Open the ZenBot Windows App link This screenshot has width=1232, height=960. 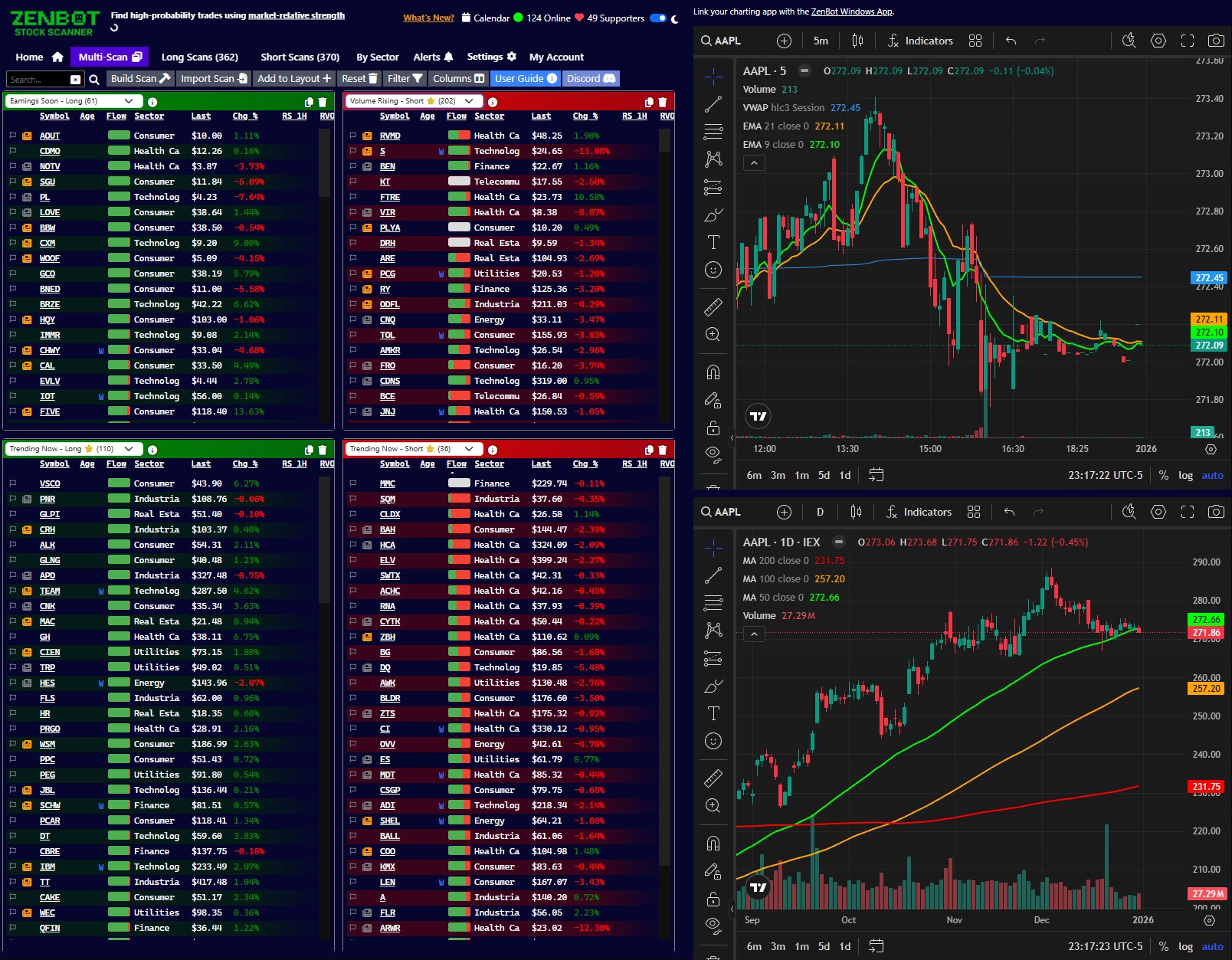pos(850,11)
